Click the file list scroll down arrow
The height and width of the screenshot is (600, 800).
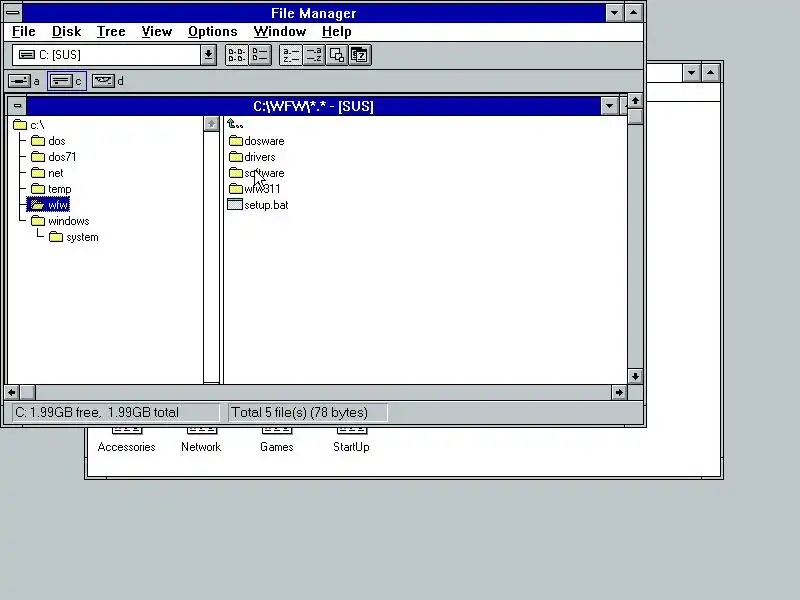635,377
